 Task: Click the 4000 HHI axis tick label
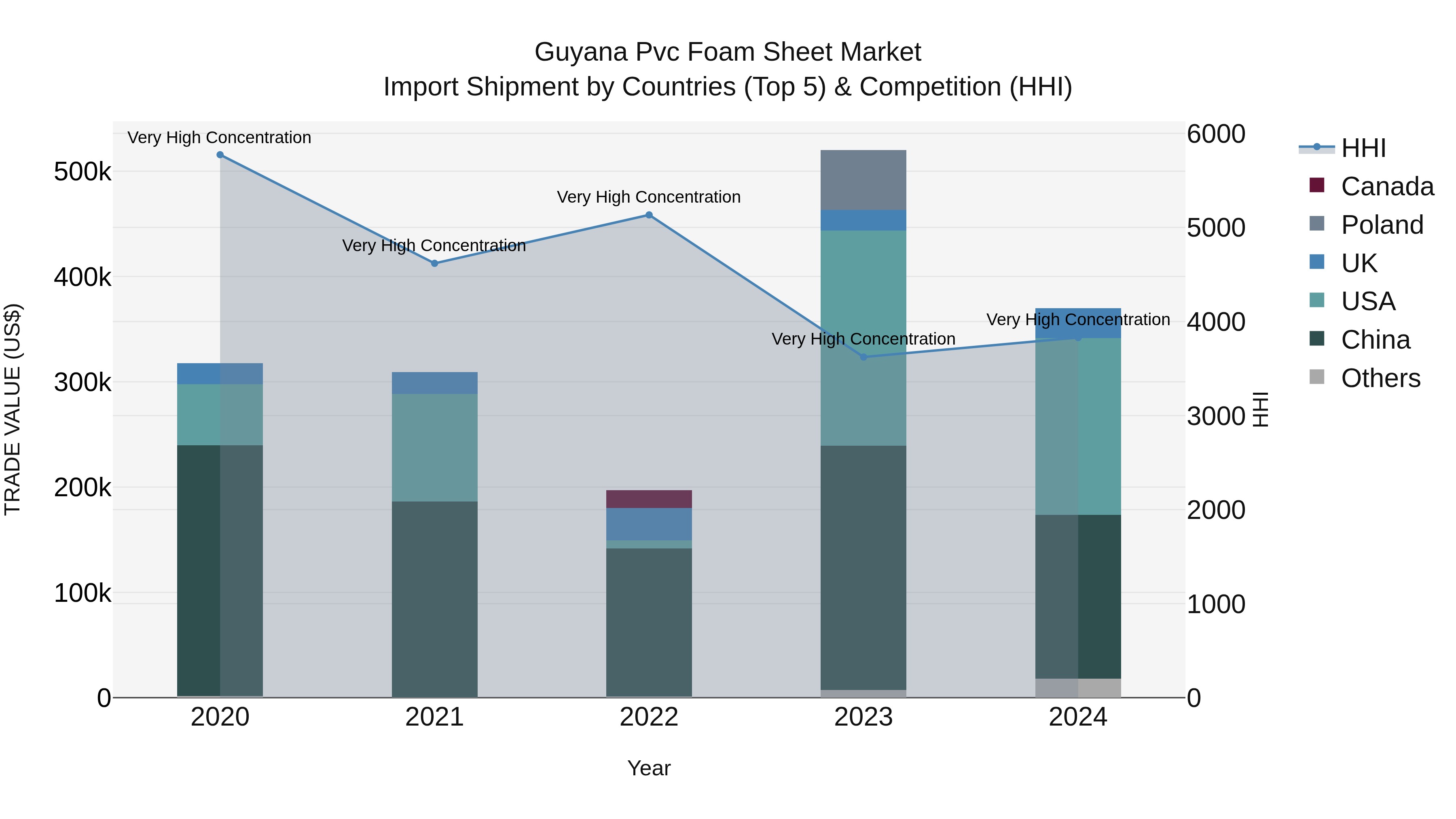1216,322
